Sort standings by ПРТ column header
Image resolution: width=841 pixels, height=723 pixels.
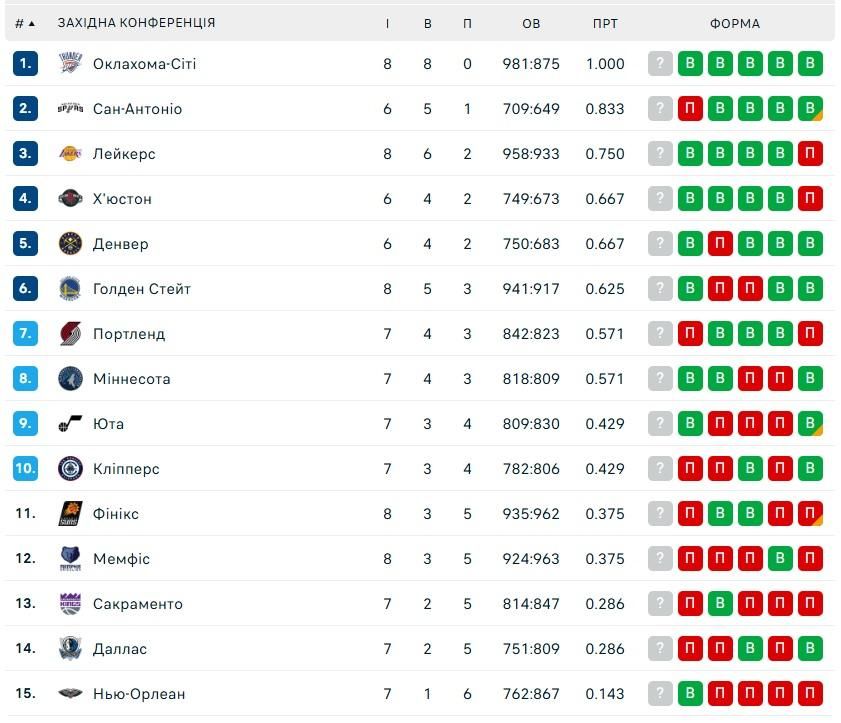click(x=605, y=24)
